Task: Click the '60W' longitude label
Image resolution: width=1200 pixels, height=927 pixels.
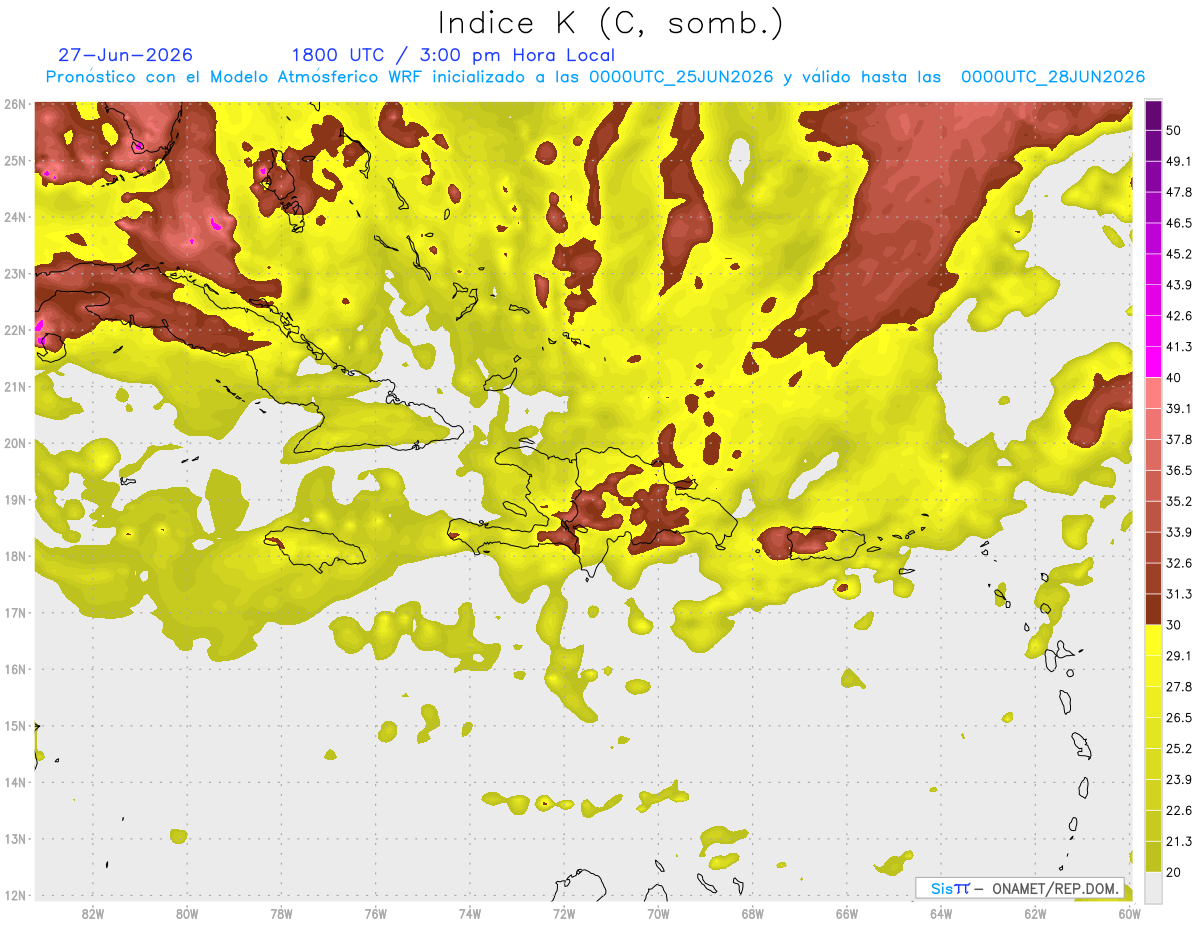Action: [x=1130, y=914]
